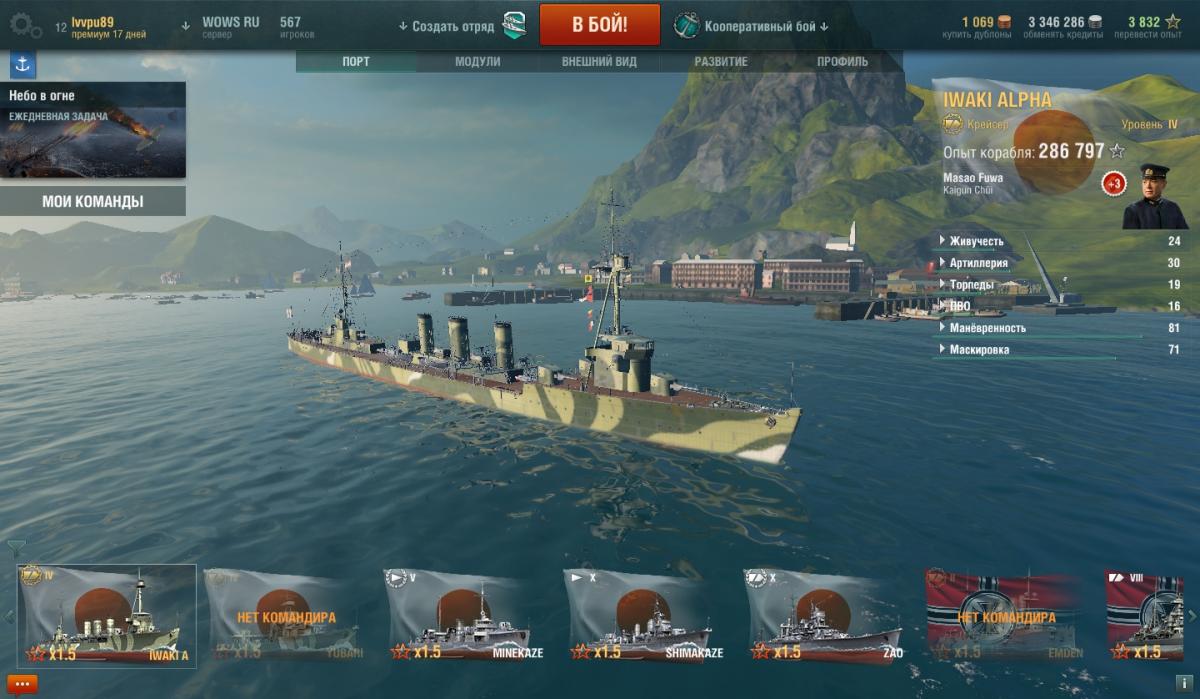Expand the Артиллерия parameter section
The width and height of the screenshot is (1200, 699).
(1060, 263)
